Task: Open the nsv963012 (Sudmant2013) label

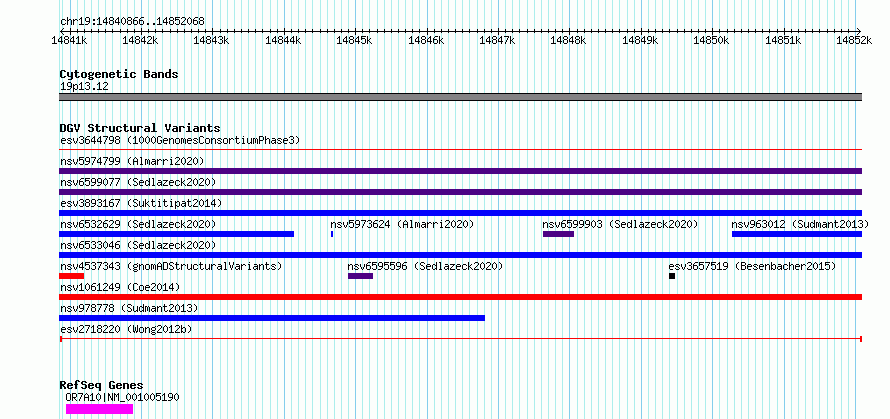Action: pos(800,224)
